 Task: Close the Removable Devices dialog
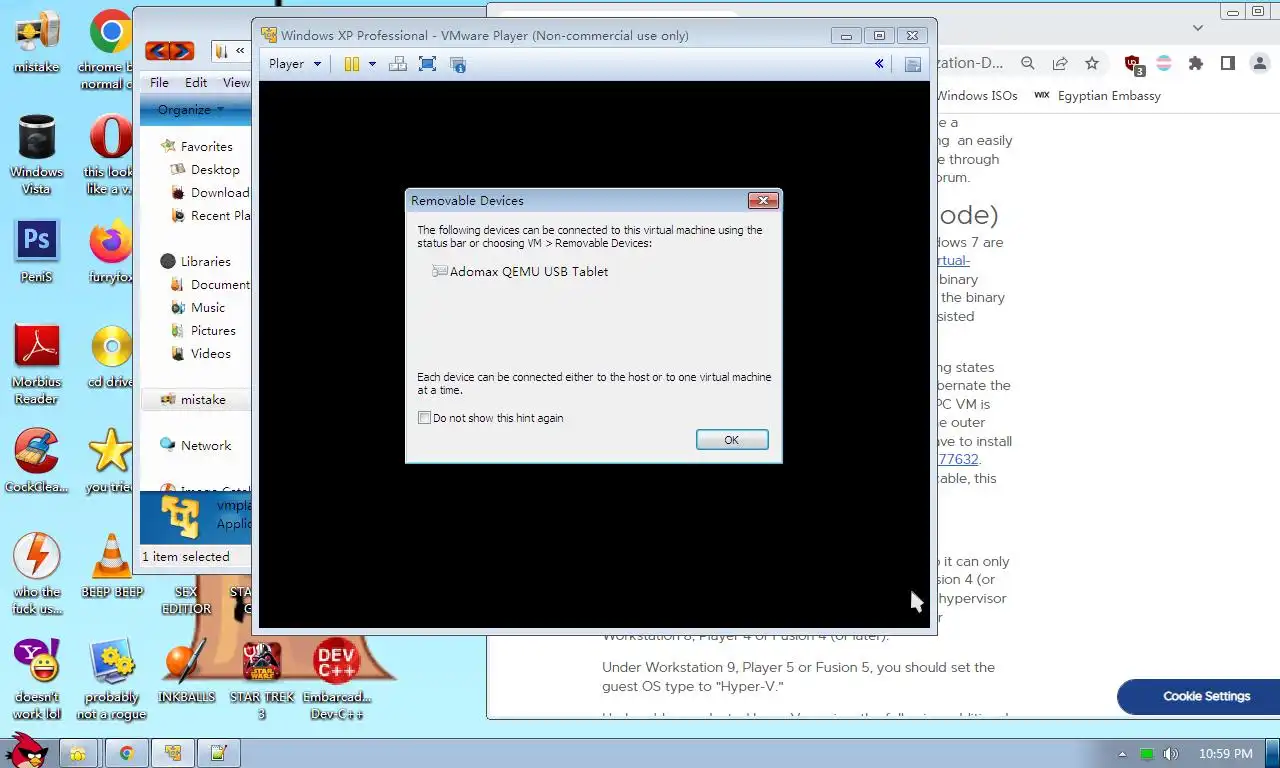tap(763, 200)
